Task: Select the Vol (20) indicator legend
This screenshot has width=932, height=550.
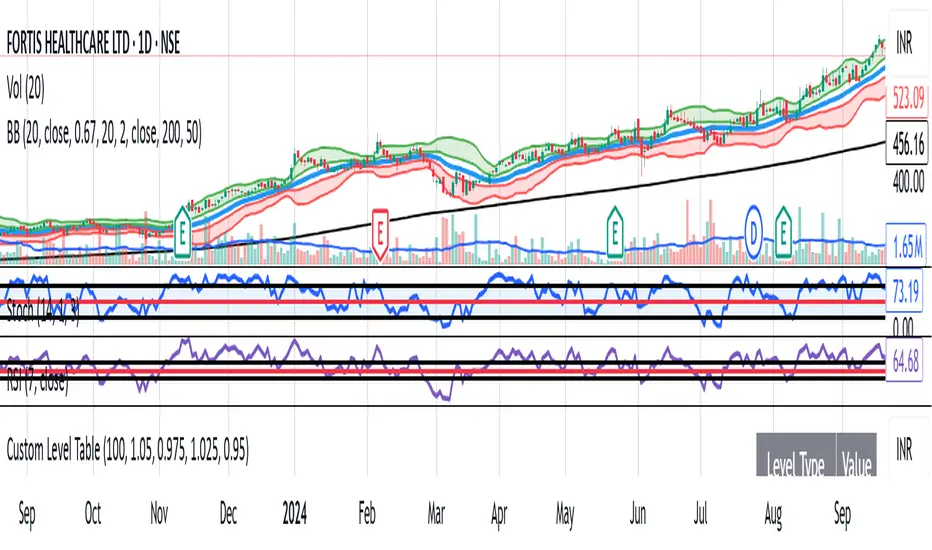Action: point(26,89)
